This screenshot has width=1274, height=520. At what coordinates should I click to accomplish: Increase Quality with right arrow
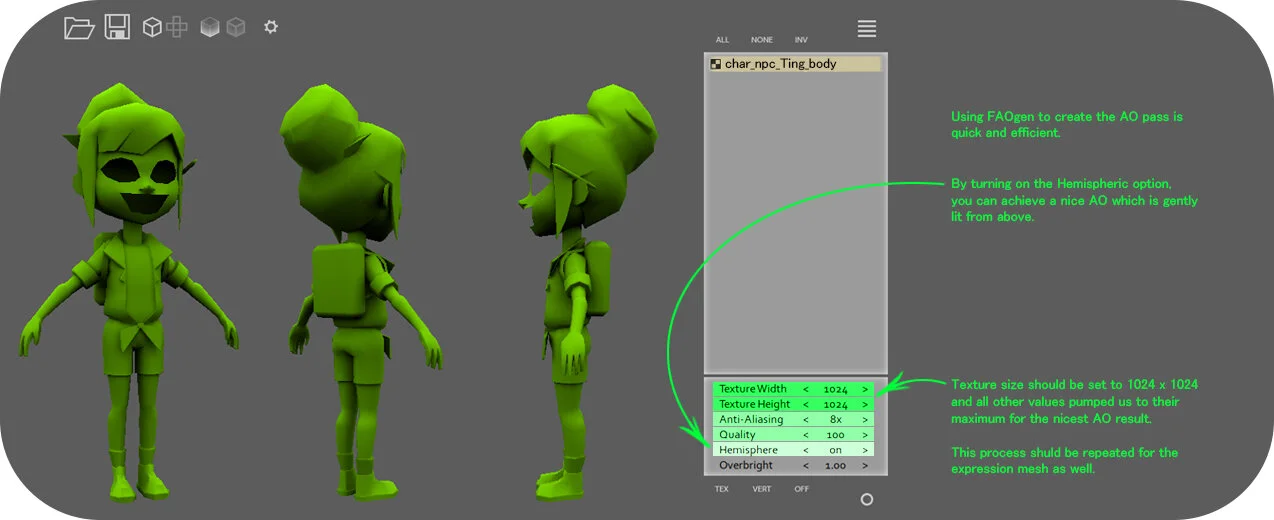click(865, 435)
